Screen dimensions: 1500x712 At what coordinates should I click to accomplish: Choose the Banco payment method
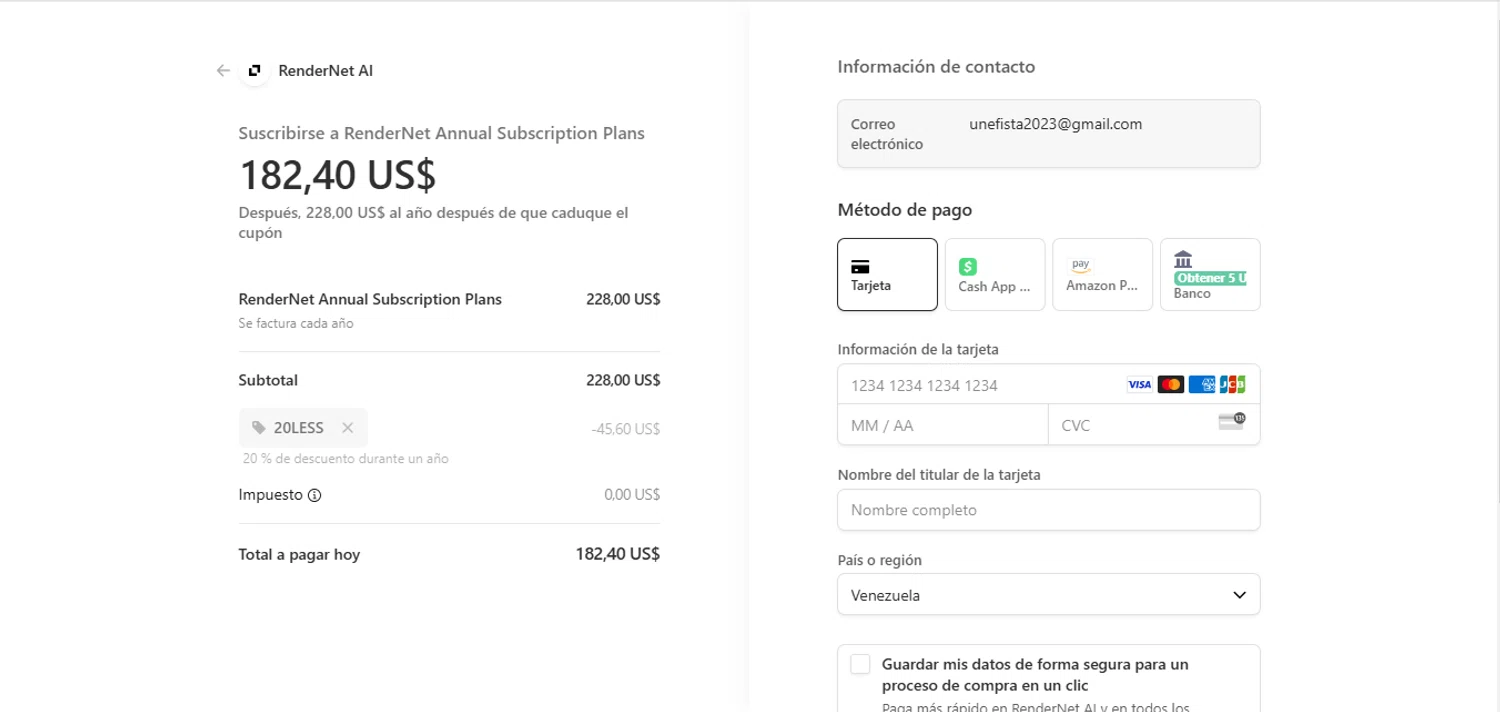(x=1210, y=275)
